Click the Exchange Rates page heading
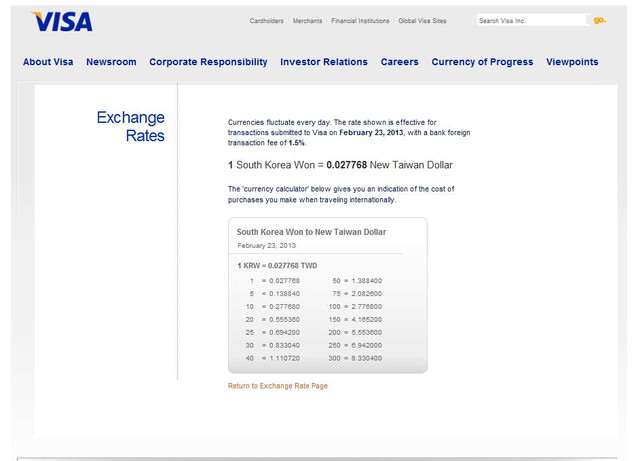This screenshot has height=461, width=640. [x=131, y=127]
